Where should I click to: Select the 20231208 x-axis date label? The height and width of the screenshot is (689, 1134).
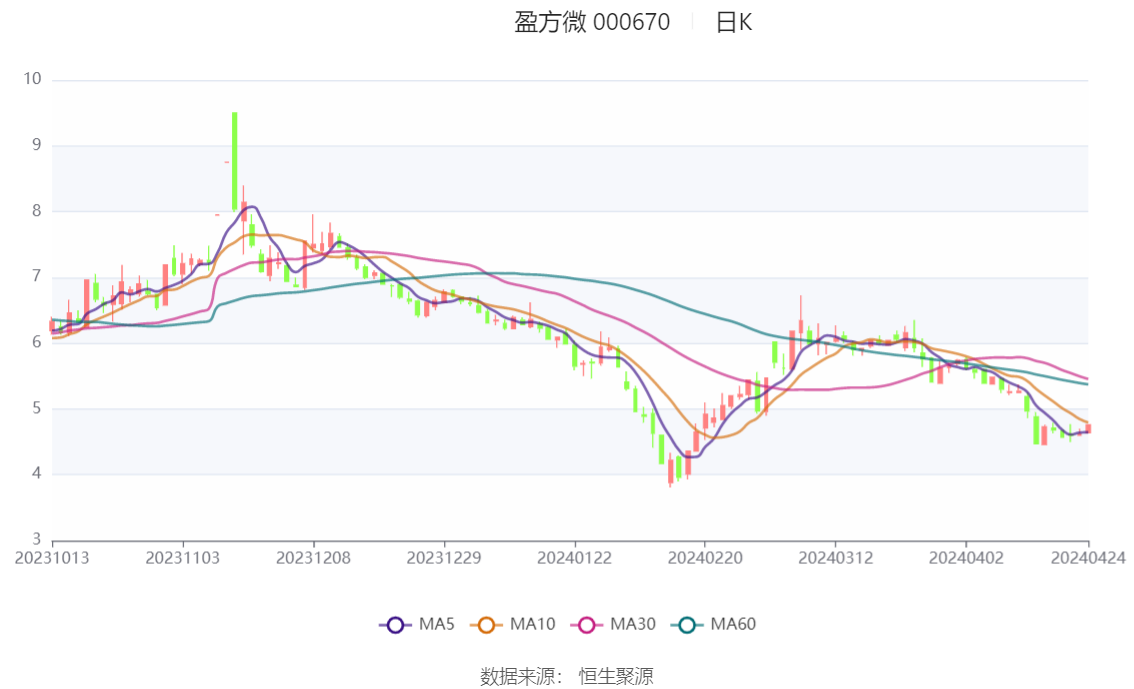pos(313,558)
